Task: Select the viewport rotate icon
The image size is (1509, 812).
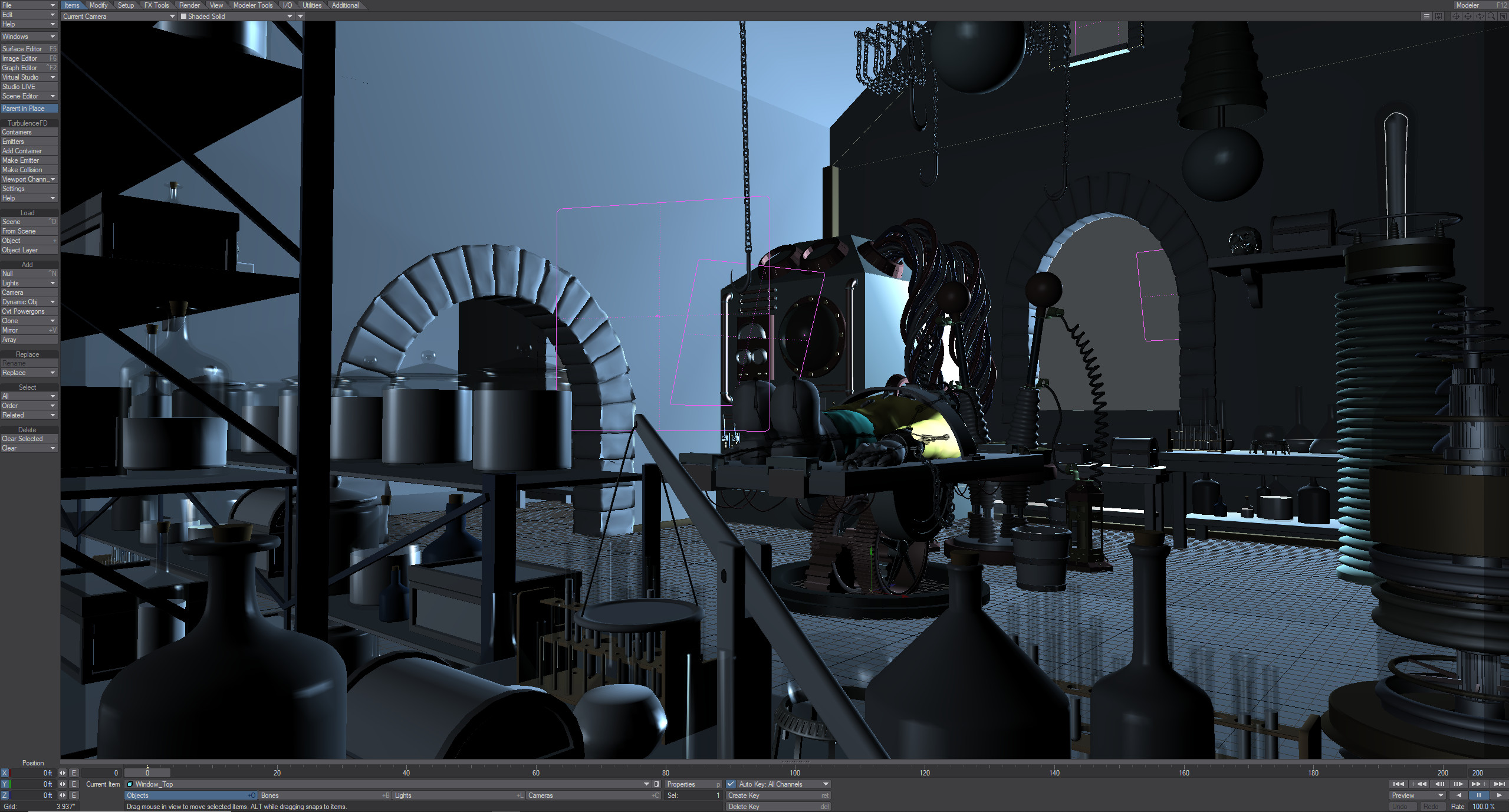Action: [1480, 16]
